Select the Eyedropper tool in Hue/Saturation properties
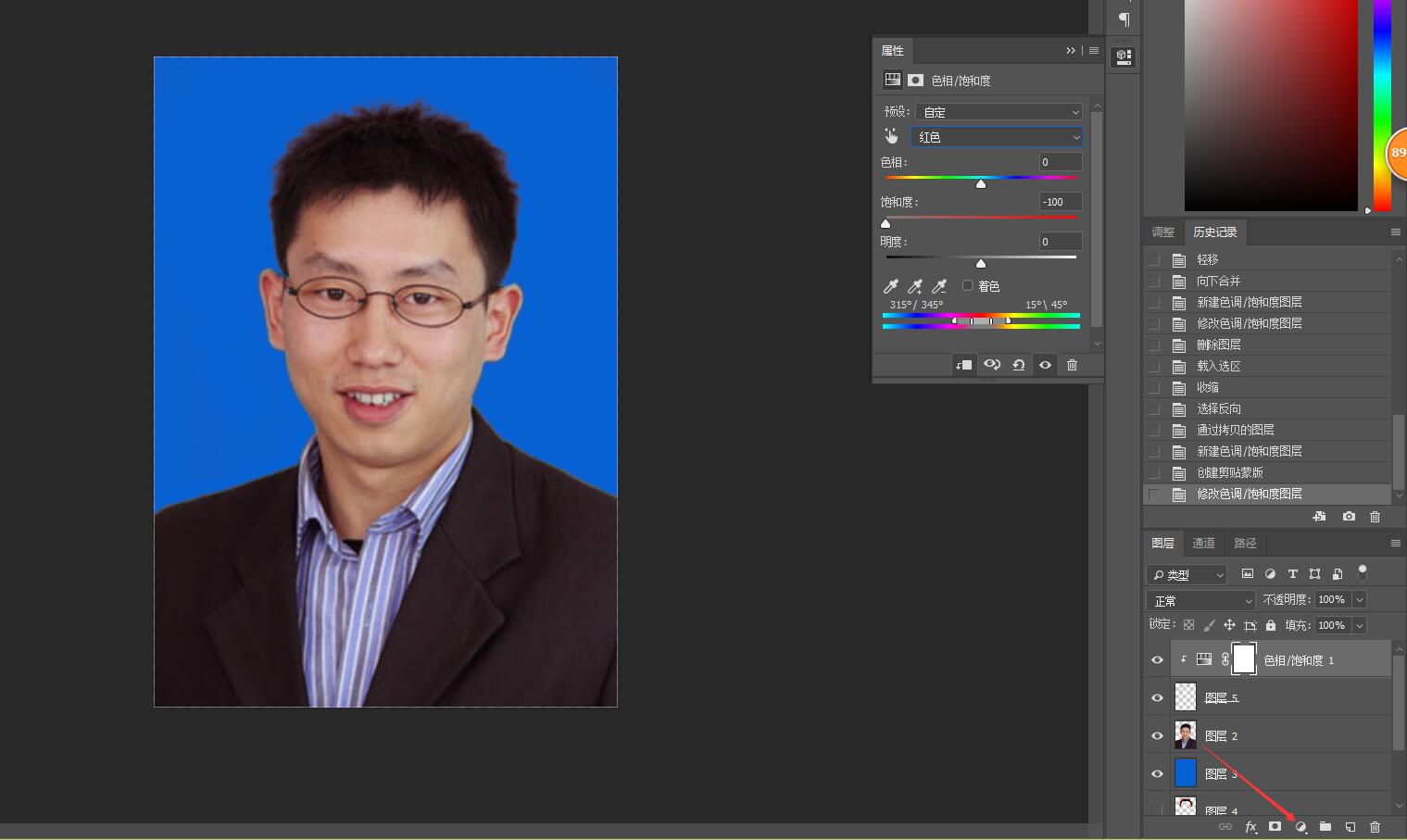 click(890, 286)
